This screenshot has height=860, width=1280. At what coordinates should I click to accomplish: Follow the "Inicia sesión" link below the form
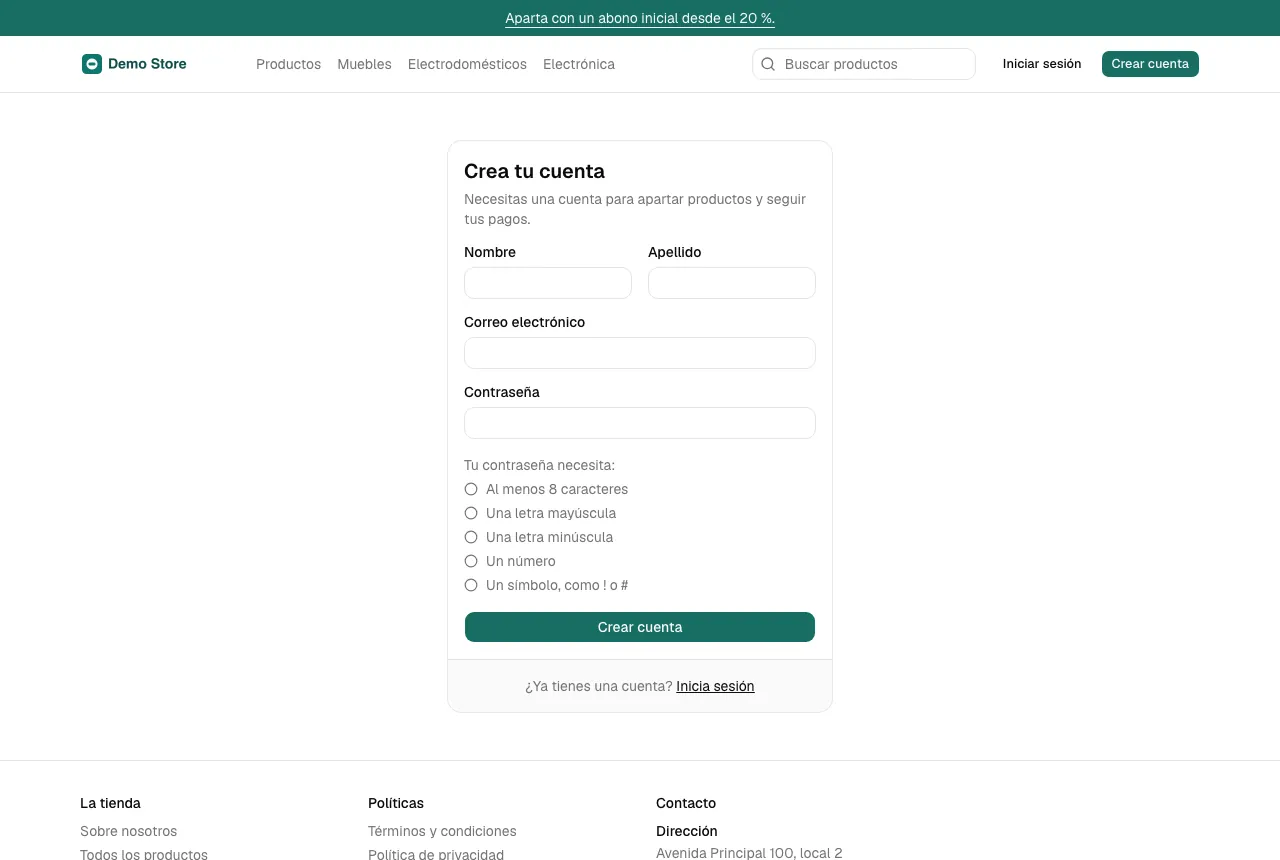715,686
